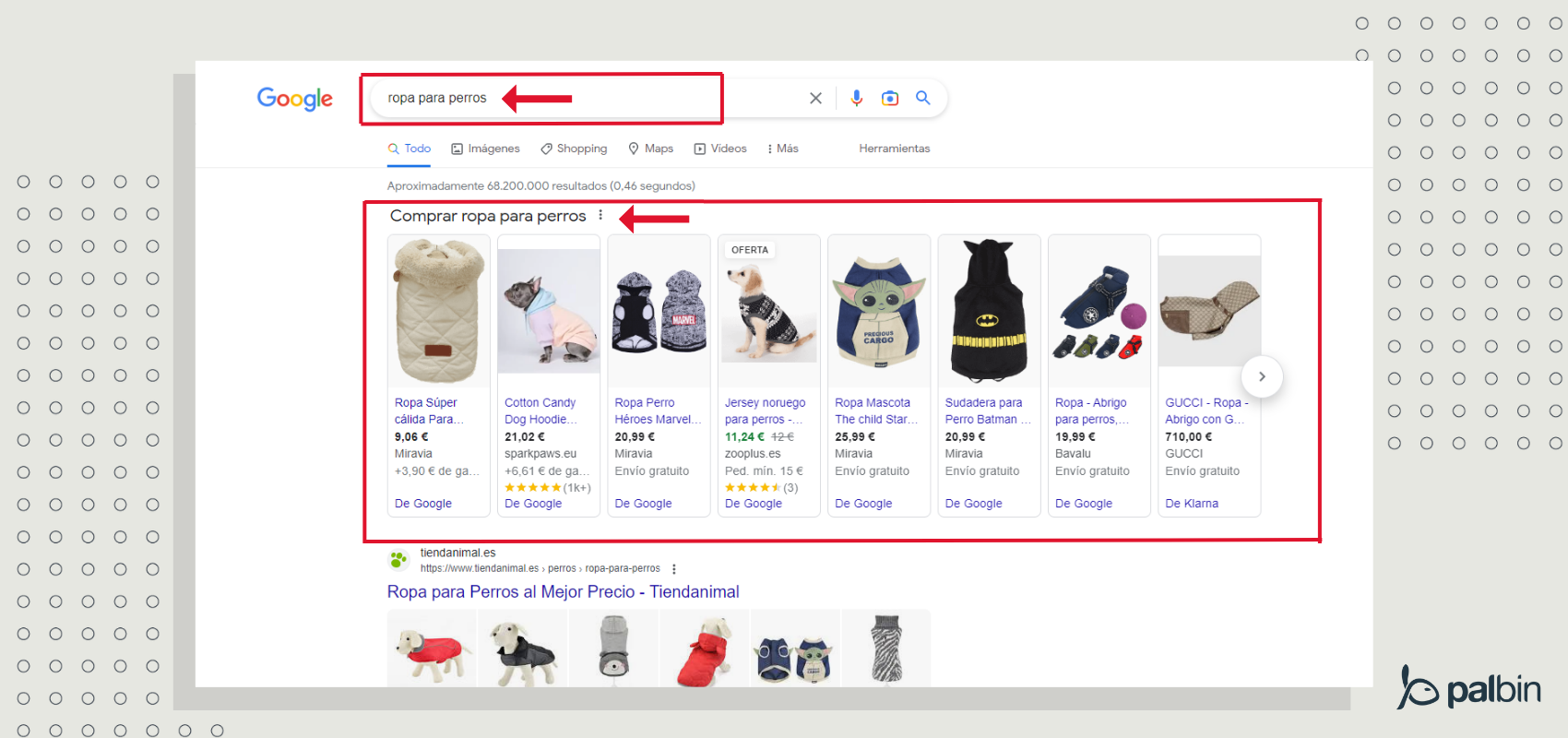Image resolution: width=1568 pixels, height=738 pixels.
Task: Open GUCCI dog coat image
Action: (x=1209, y=311)
